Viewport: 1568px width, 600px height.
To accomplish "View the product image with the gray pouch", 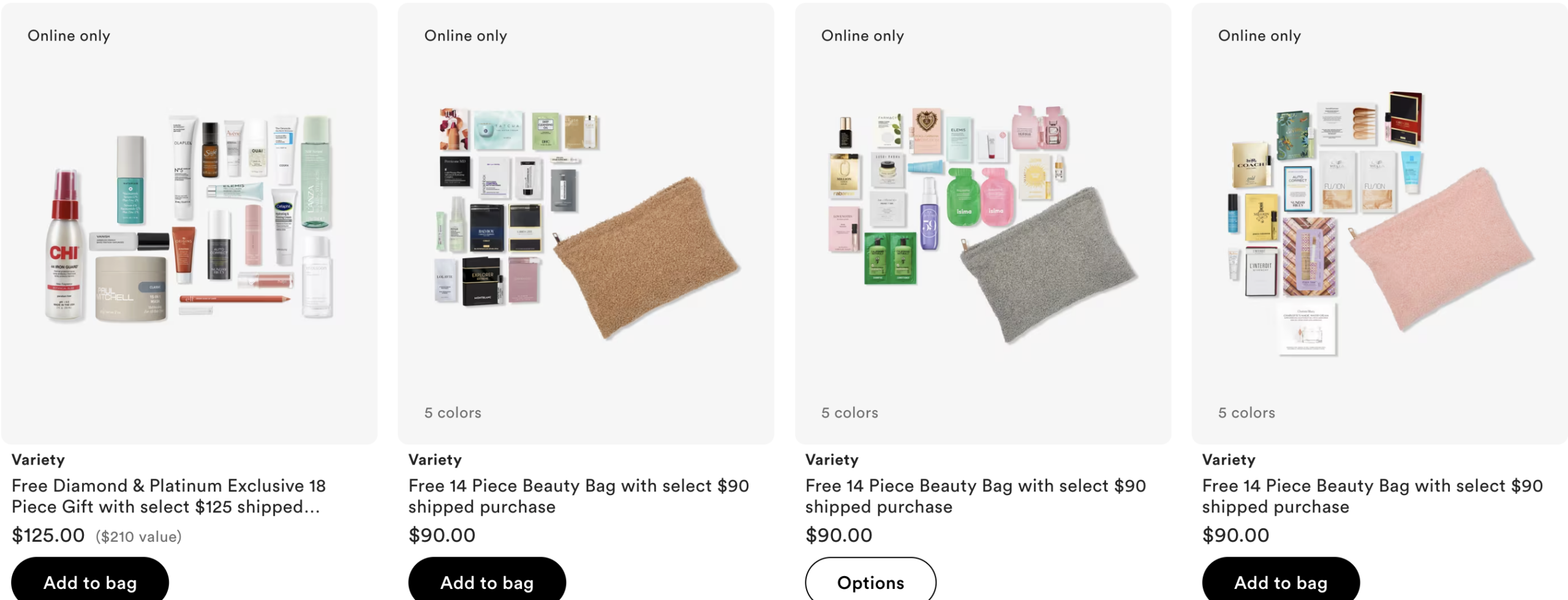I will [983, 224].
